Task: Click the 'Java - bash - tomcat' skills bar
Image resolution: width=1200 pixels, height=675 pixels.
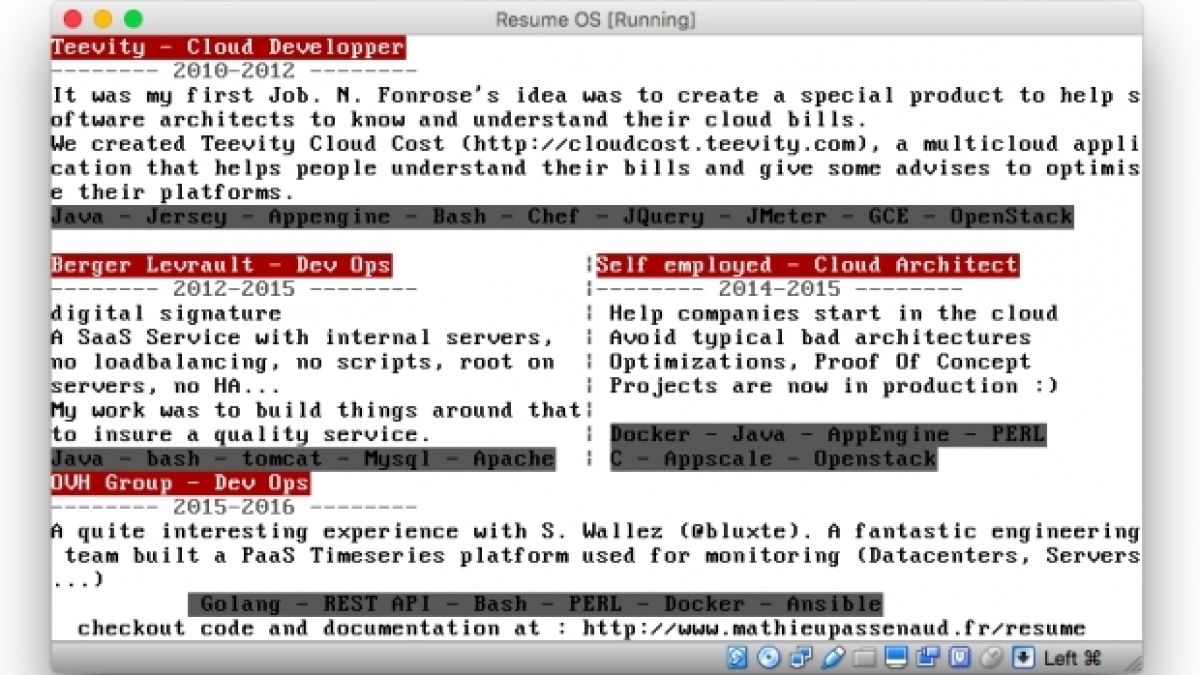Action: (303, 459)
